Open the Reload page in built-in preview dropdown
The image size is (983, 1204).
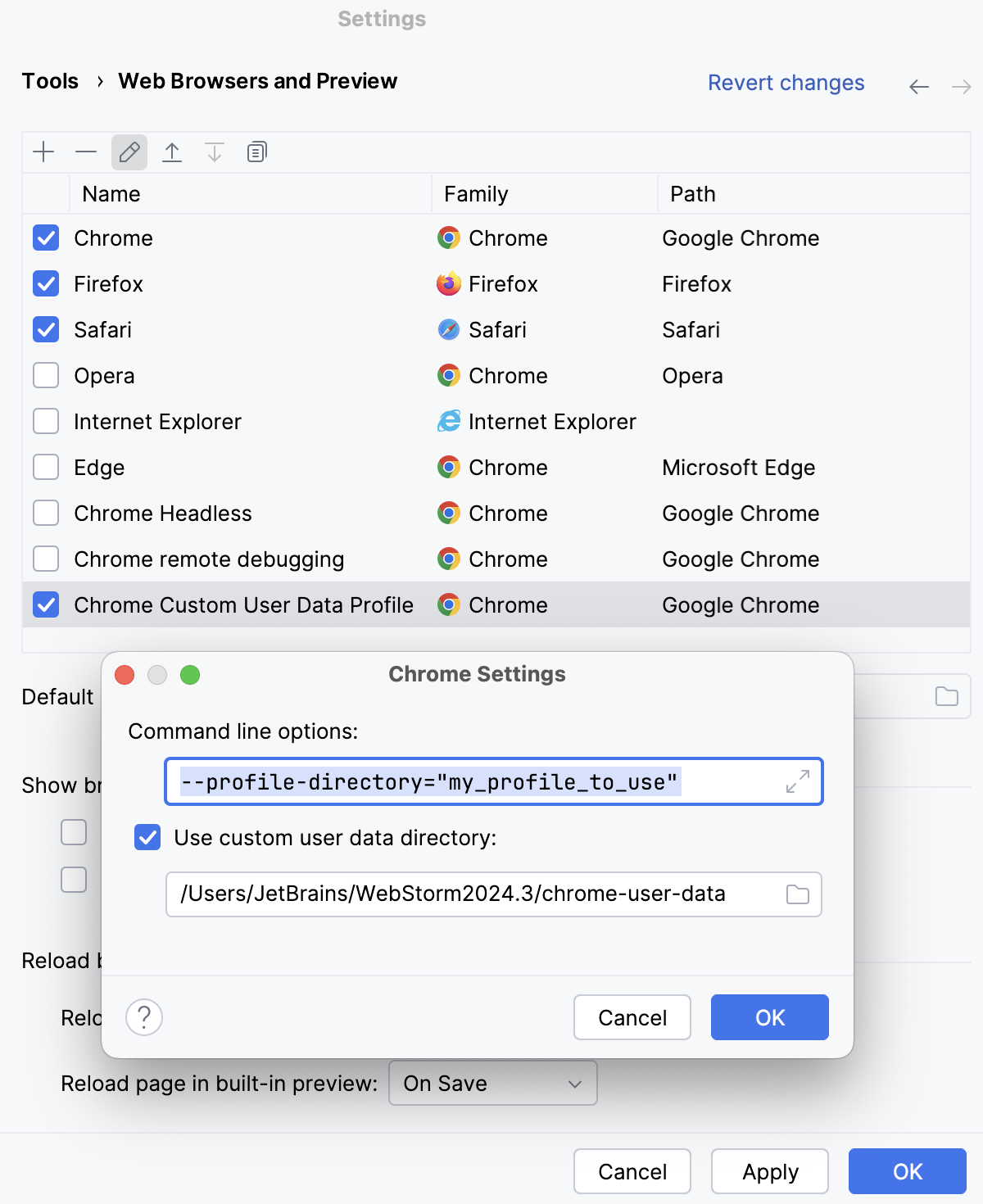pos(492,1083)
